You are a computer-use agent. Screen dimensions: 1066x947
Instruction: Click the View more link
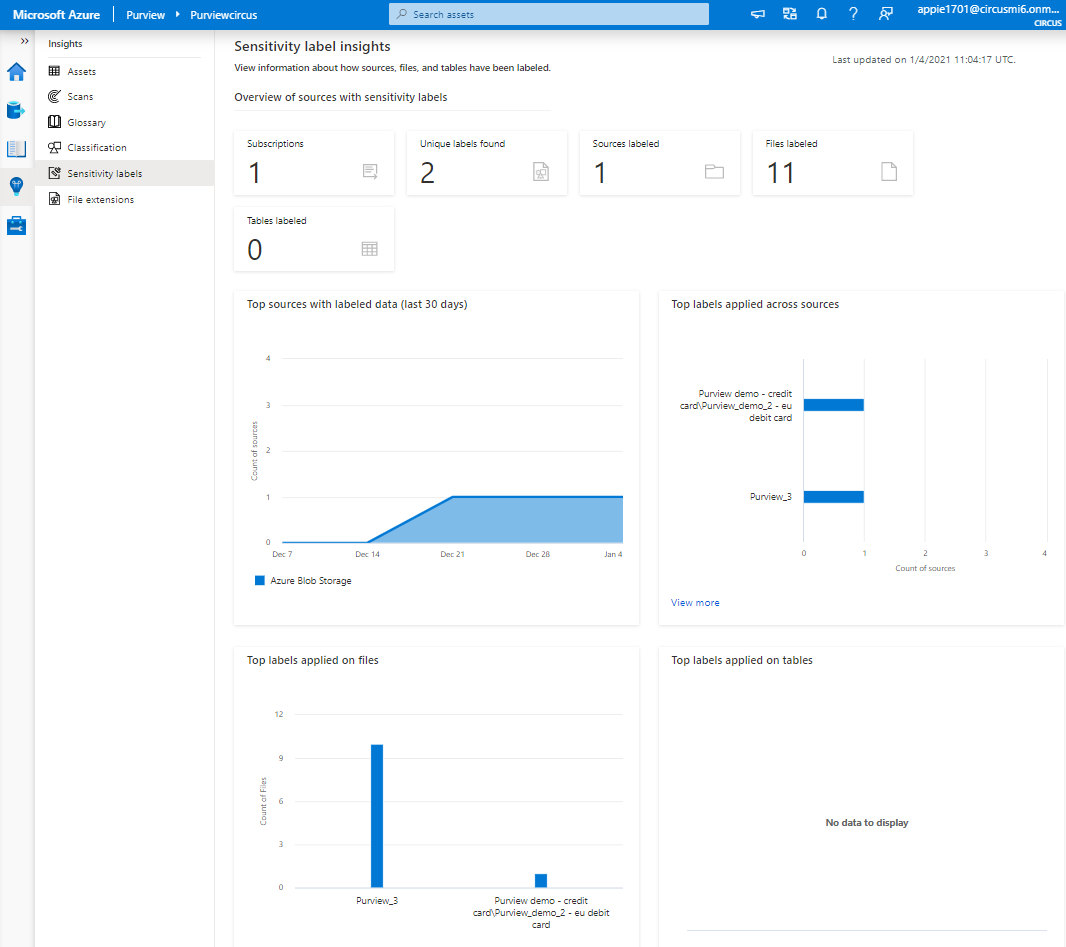point(695,603)
